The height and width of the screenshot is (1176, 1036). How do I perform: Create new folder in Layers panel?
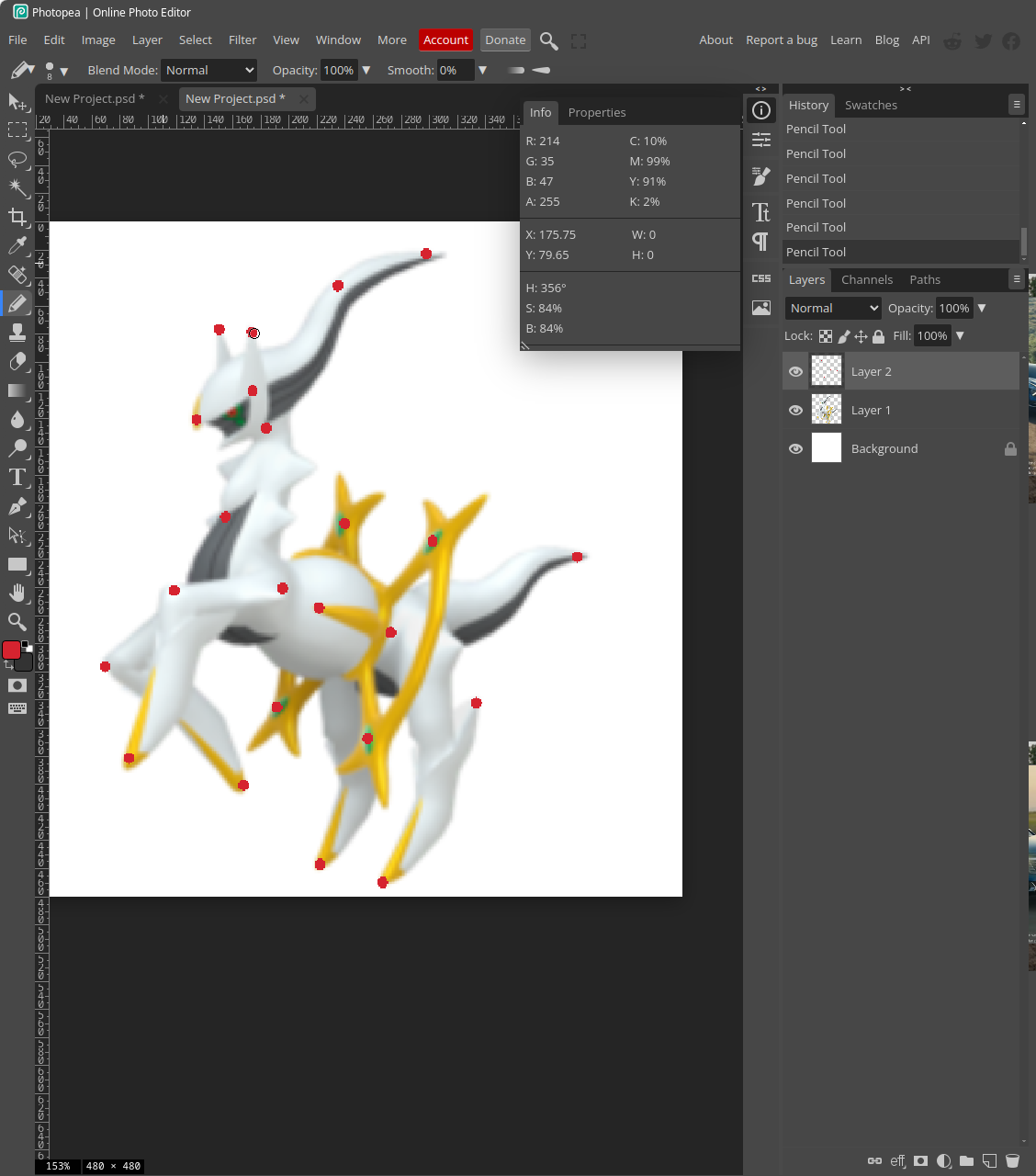point(966,1161)
